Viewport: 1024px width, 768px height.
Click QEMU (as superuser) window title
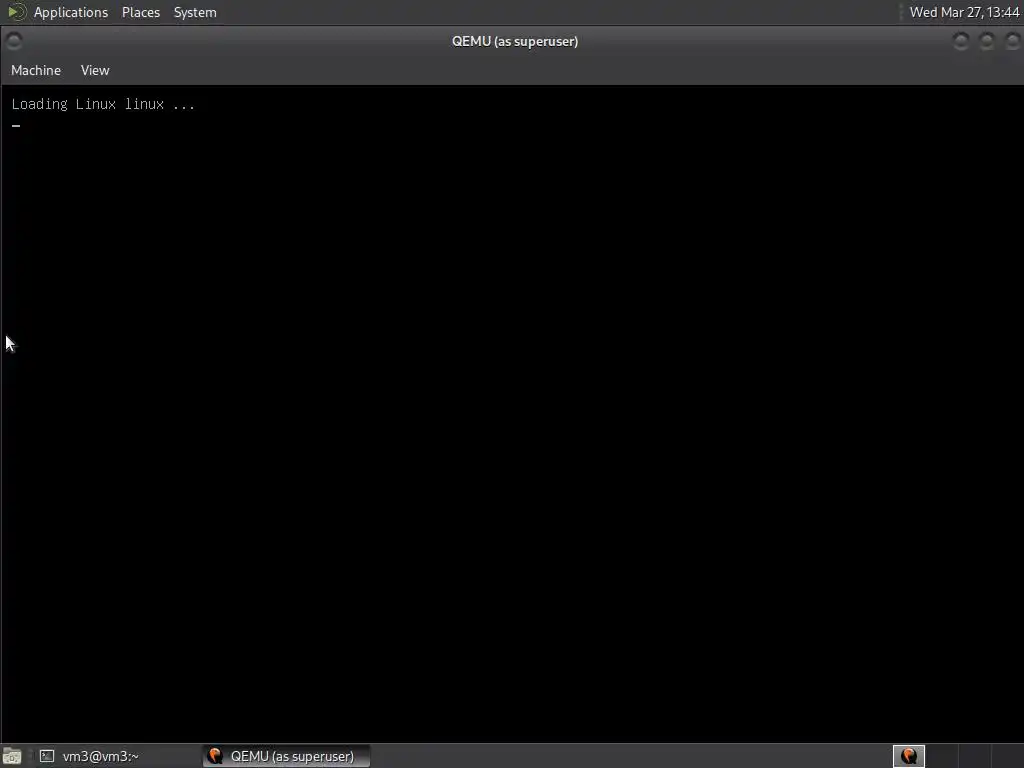tap(515, 41)
